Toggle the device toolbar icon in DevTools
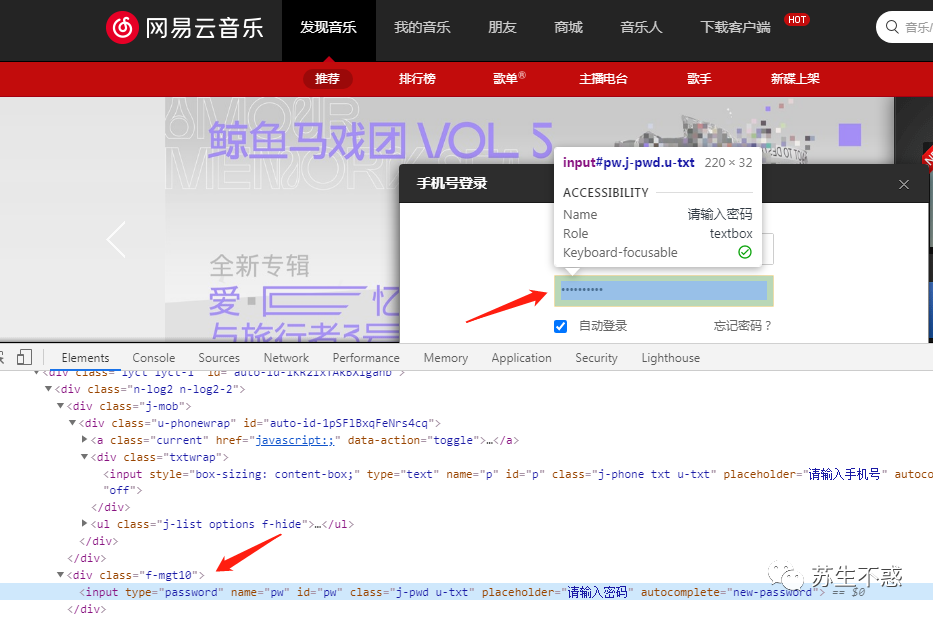The image size is (933, 618). pyautogui.click(x=24, y=357)
